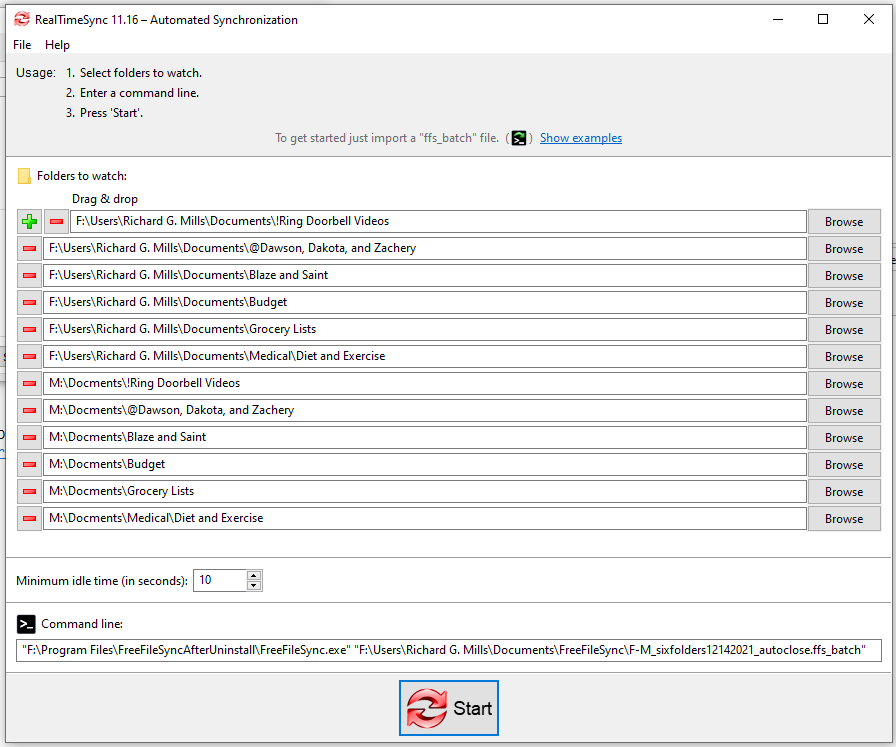
Task: Remove the M:\Docments\!Ring Doorbell Videos row
Action: click(x=29, y=384)
